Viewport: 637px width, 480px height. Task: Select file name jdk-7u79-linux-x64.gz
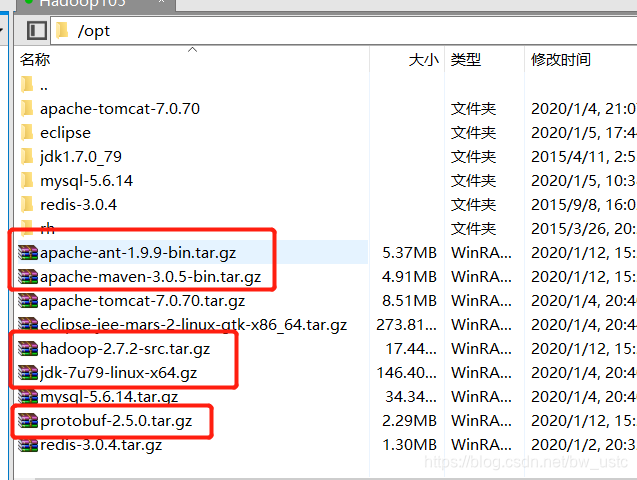click(118, 373)
